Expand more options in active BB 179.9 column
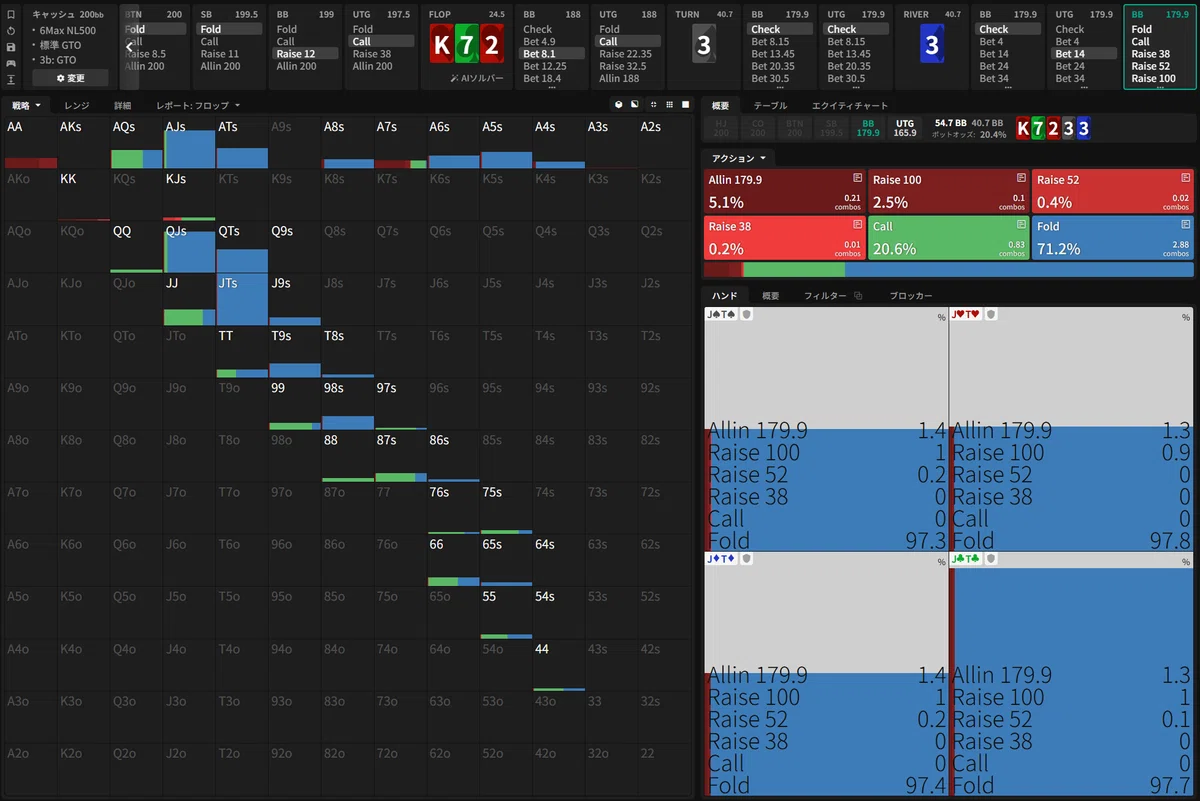Viewport: 1200px width, 801px height. click(x=1159, y=87)
